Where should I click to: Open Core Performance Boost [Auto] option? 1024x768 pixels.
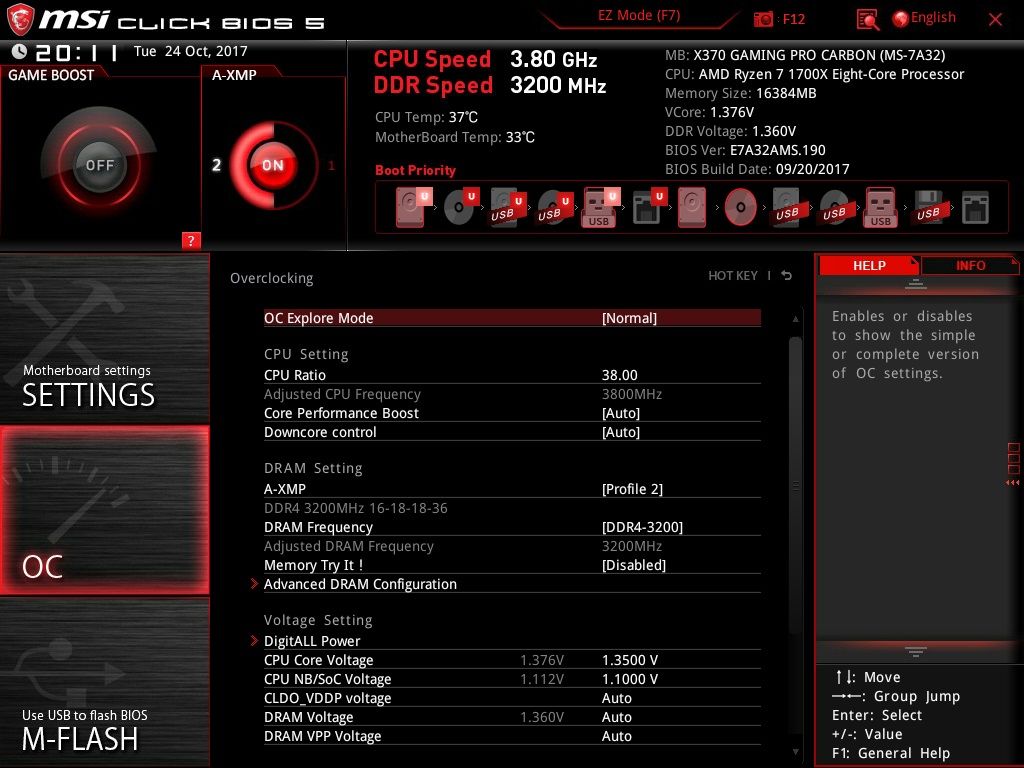tap(512, 413)
